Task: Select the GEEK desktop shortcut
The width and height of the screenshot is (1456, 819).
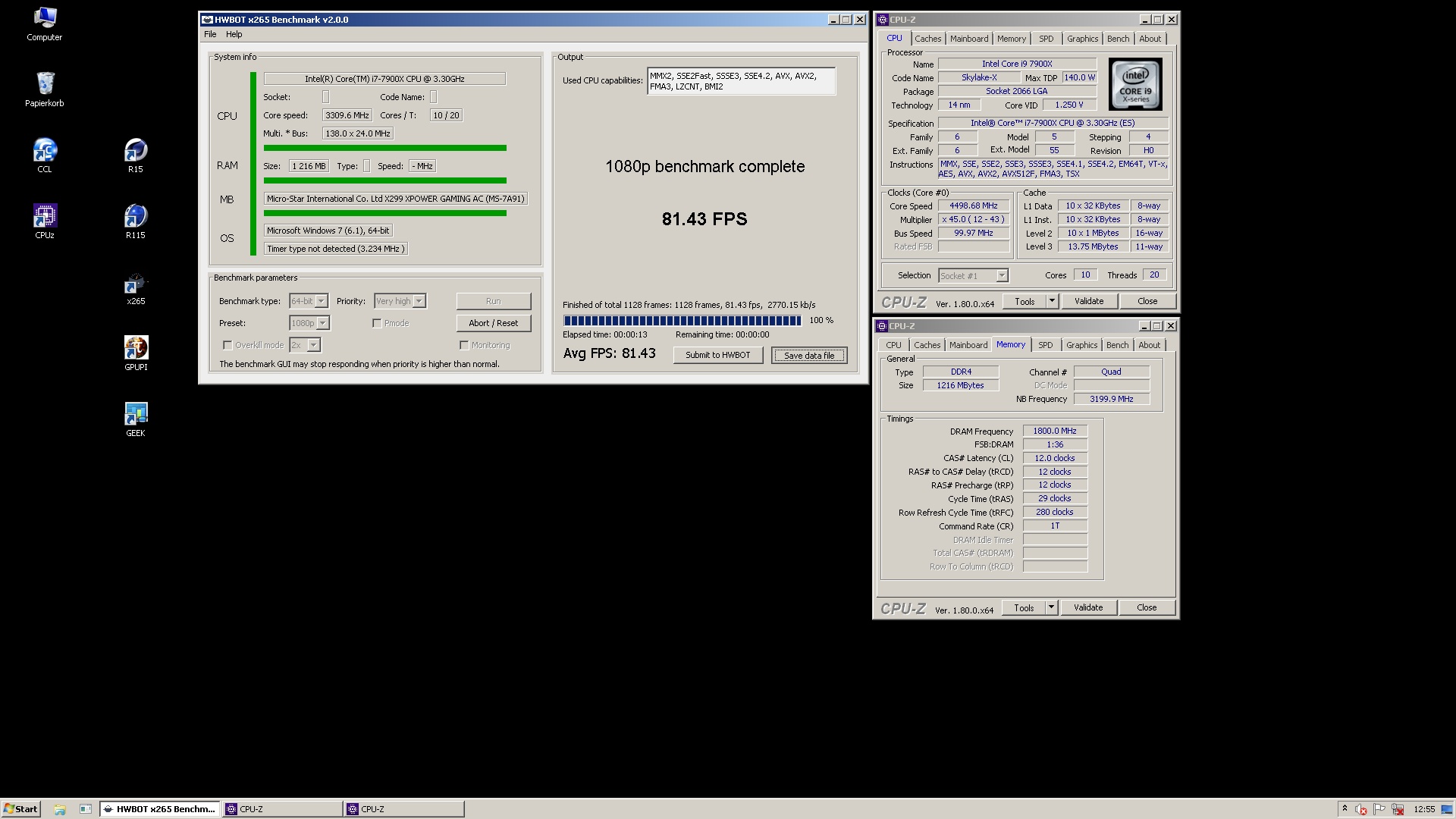Action: [x=135, y=419]
